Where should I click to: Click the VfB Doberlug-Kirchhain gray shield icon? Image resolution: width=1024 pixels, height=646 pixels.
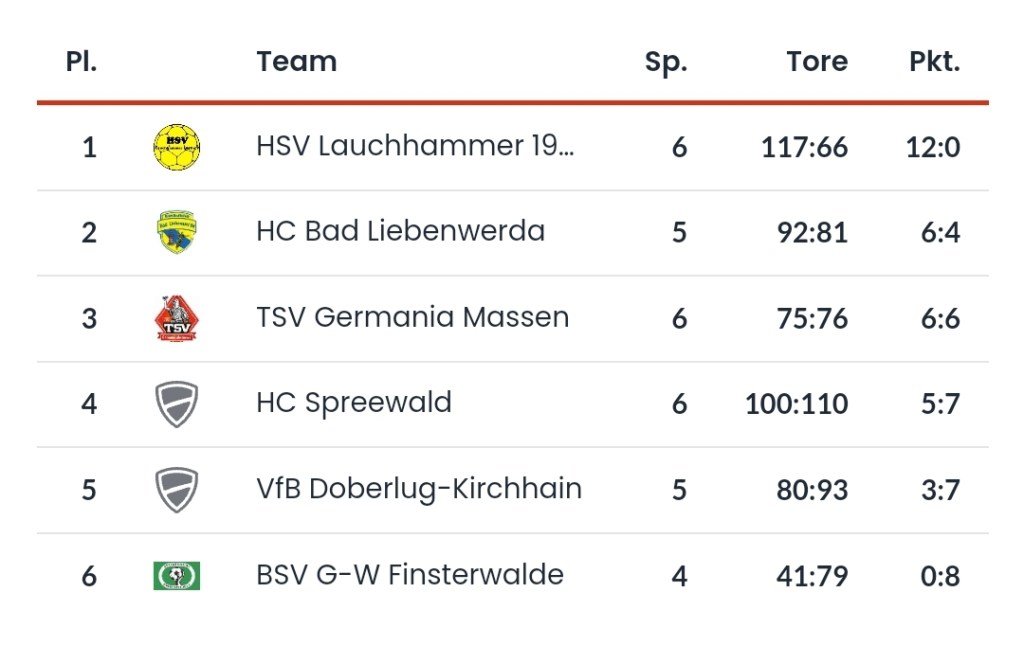point(177,490)
